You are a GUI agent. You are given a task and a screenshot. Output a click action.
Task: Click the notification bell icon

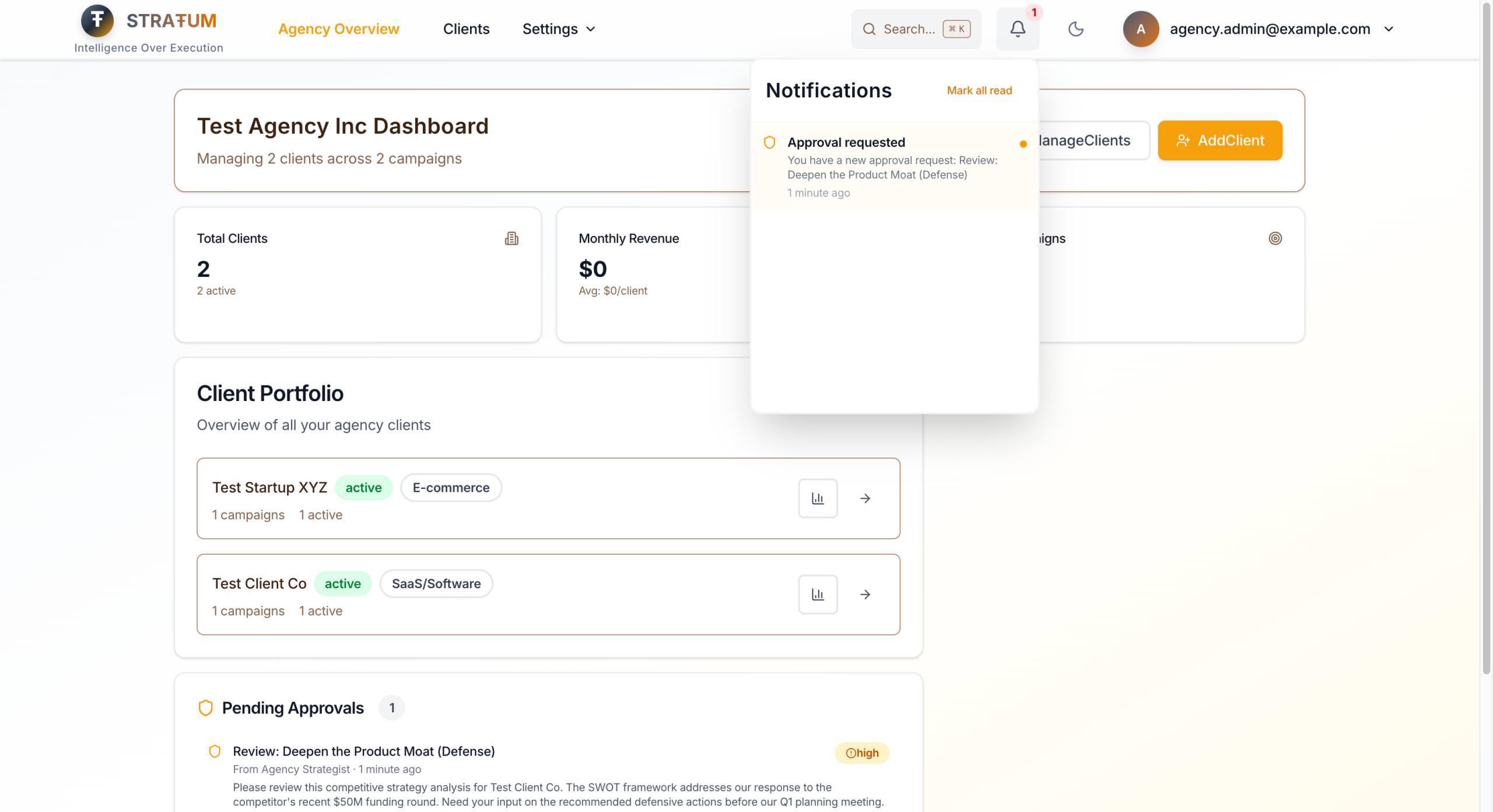1017,29
